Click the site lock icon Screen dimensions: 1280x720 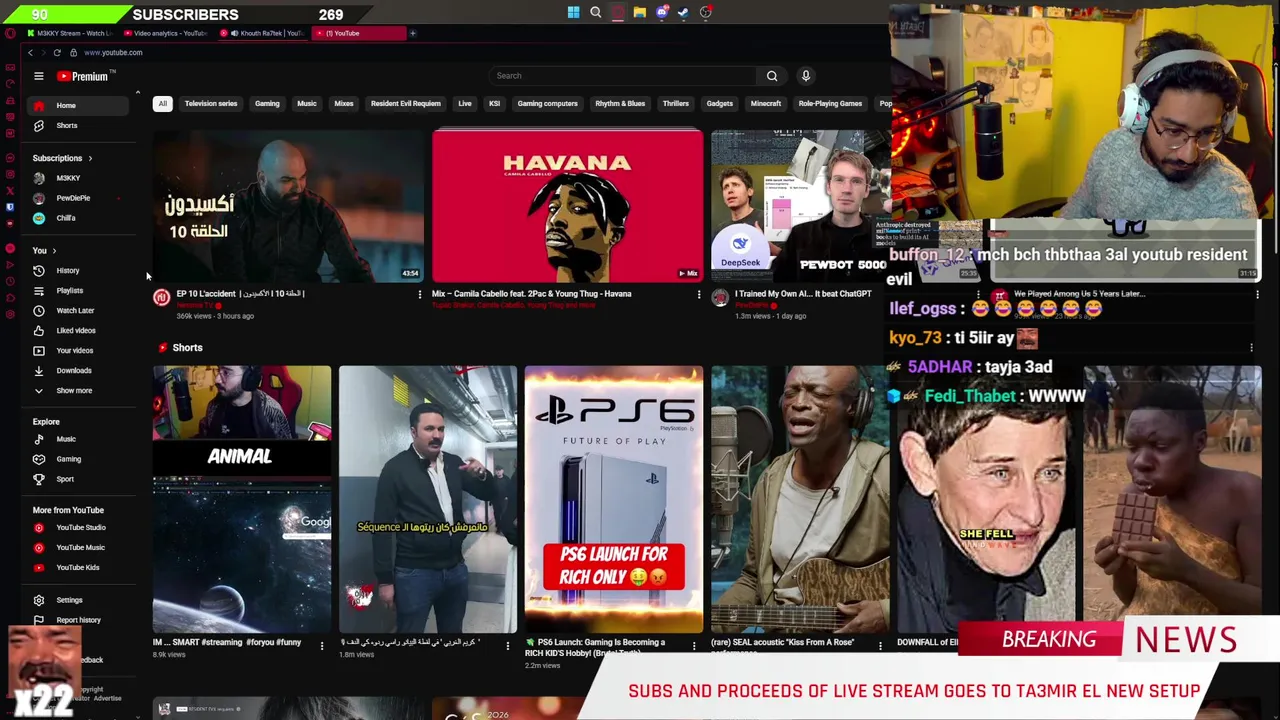(x=73, y=52)
